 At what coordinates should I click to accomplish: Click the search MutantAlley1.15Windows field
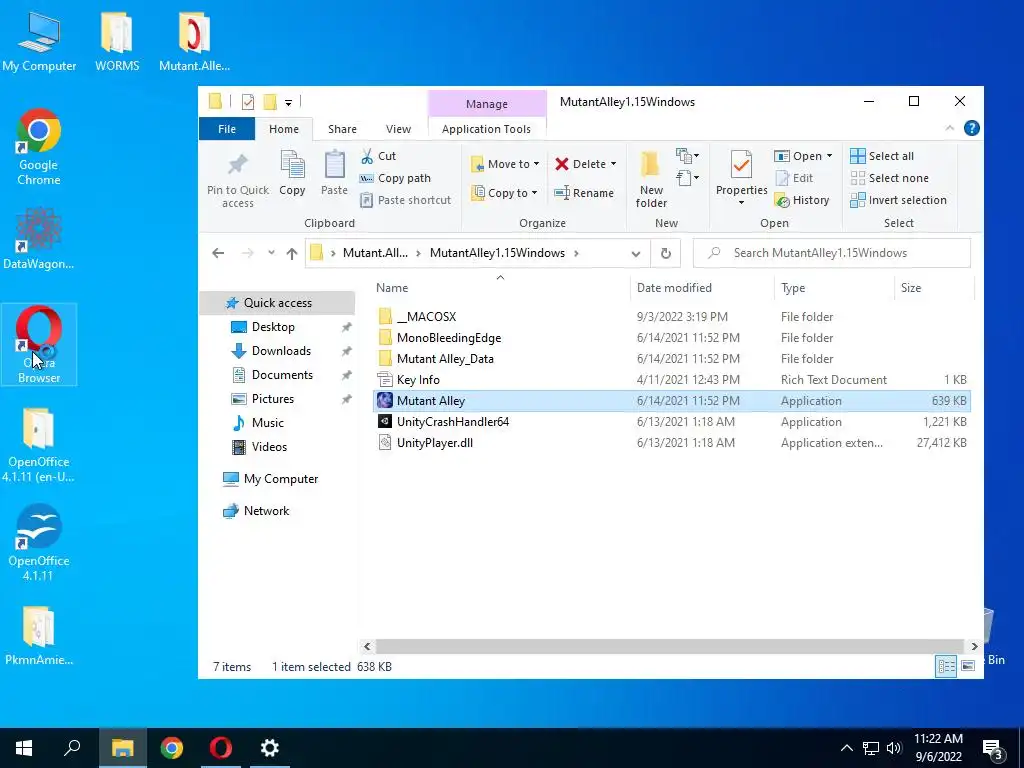pos(832,253)
